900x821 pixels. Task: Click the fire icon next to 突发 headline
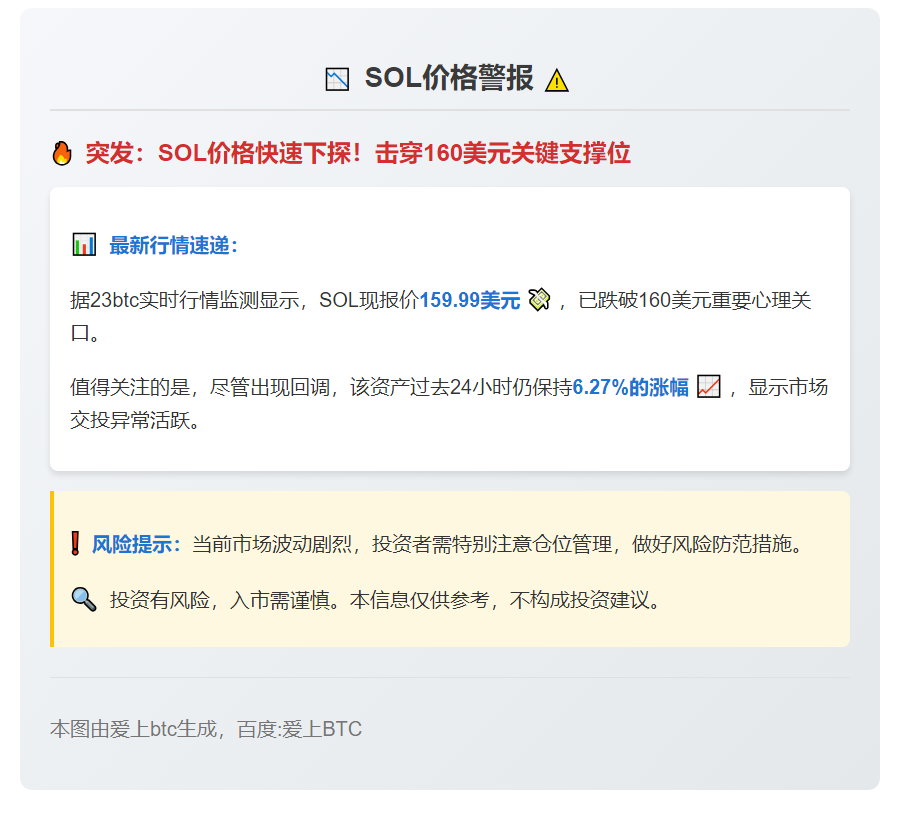coord(62,153)
